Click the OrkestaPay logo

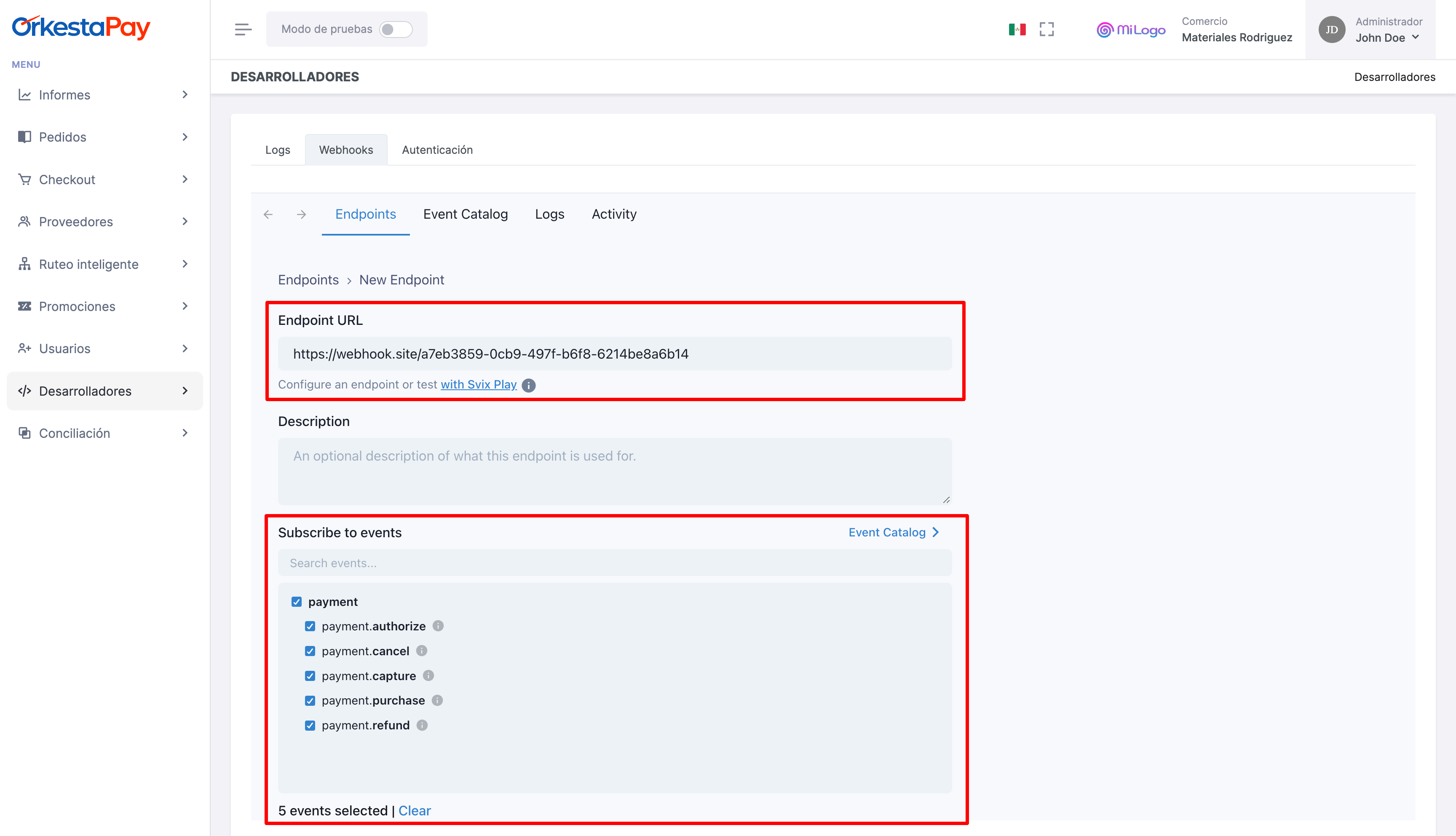(81, 27)
